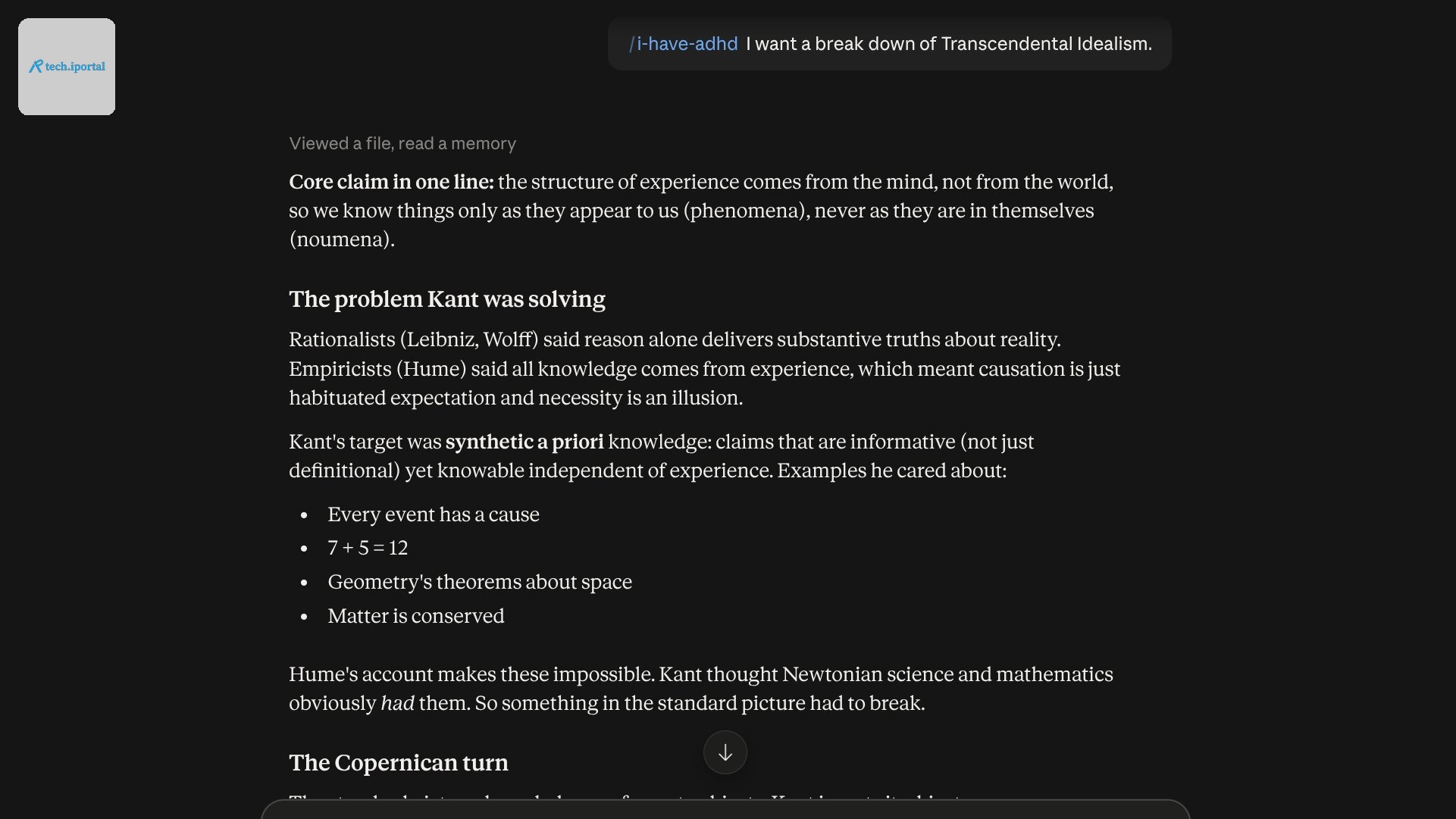Click bold text "Core claim in one line:"

tap(391, 182)
